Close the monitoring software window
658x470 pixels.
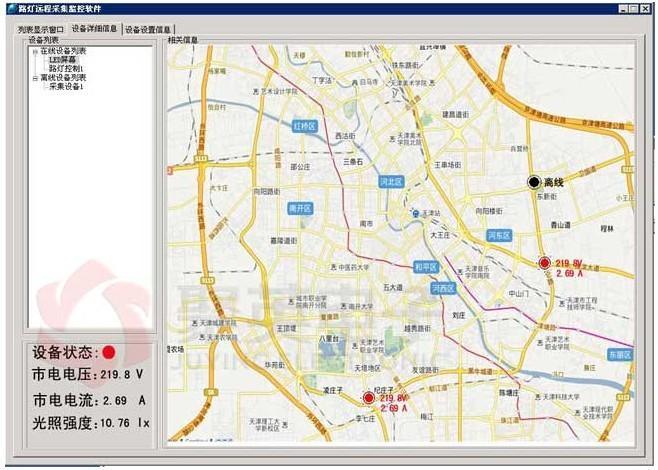tap(644, 9)
